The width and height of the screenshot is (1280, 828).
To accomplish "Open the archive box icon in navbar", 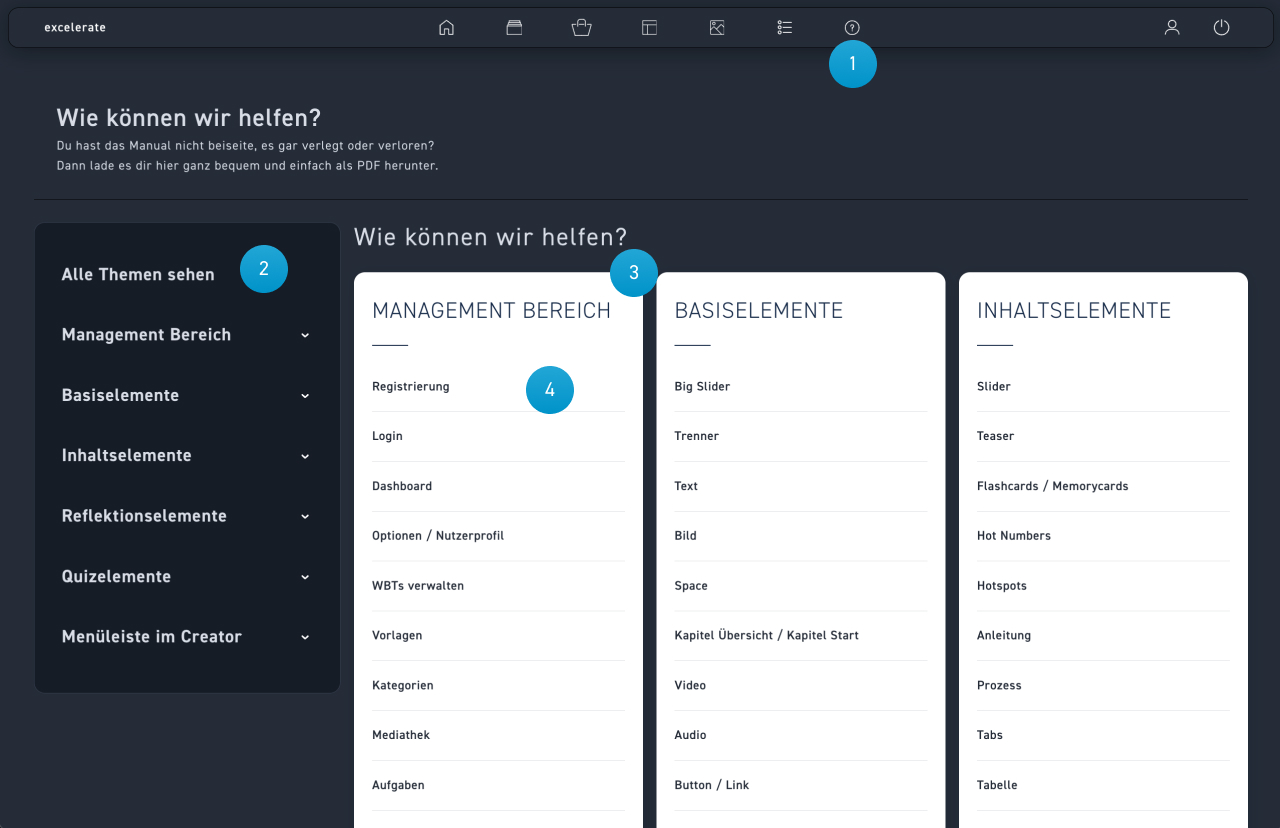I will (514, 28).
